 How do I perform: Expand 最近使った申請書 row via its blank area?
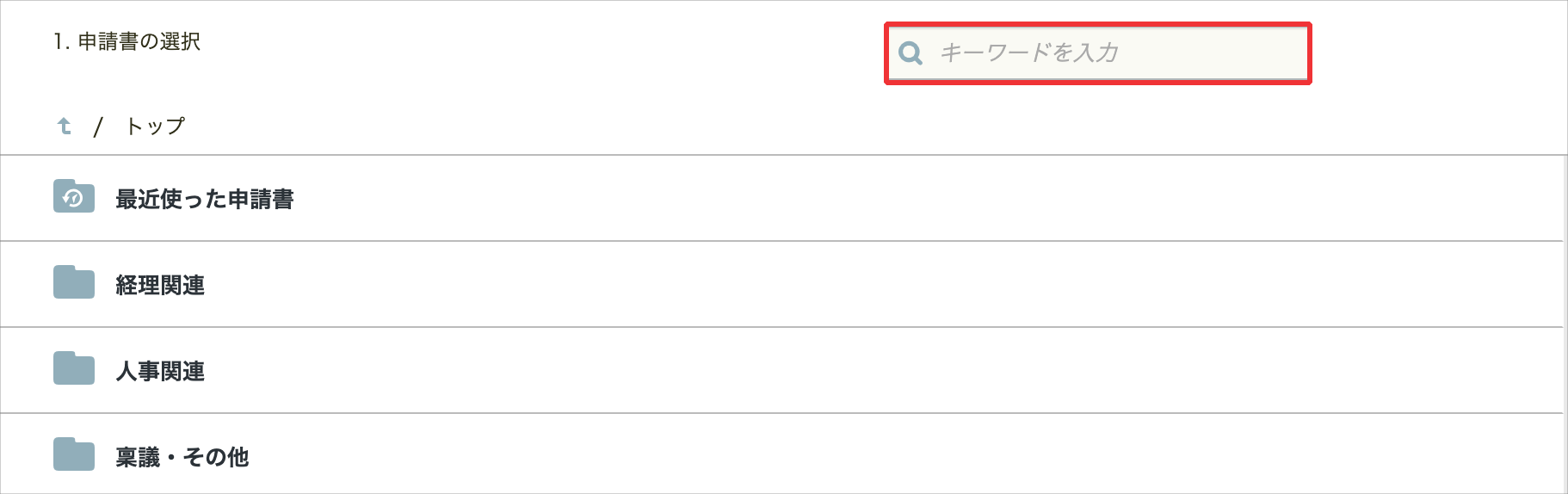point(861,199)
